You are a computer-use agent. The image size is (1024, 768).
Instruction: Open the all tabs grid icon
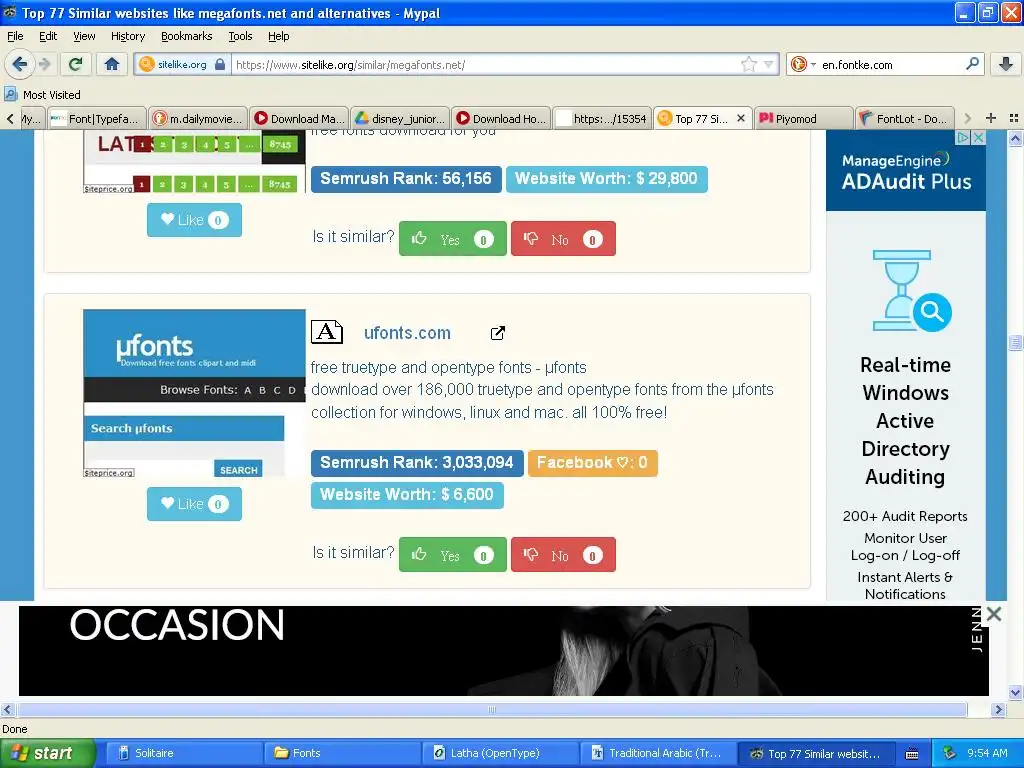tap(1014, 118)
